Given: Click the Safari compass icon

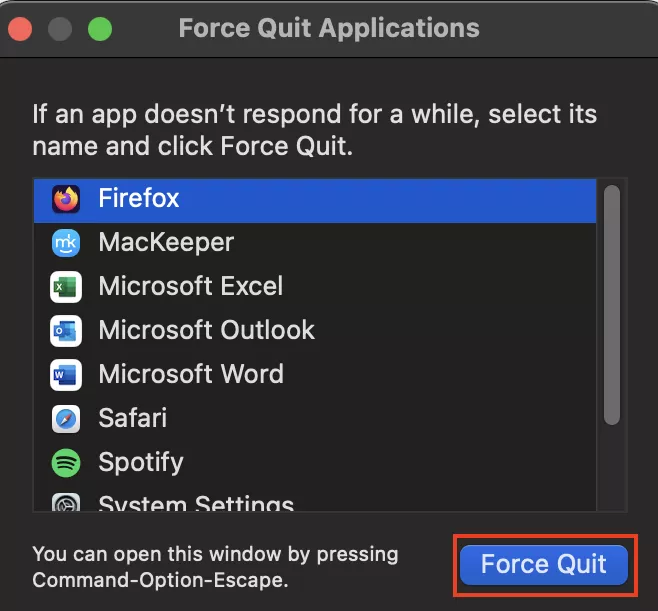Looking at the screenshot, I should 66,419.
